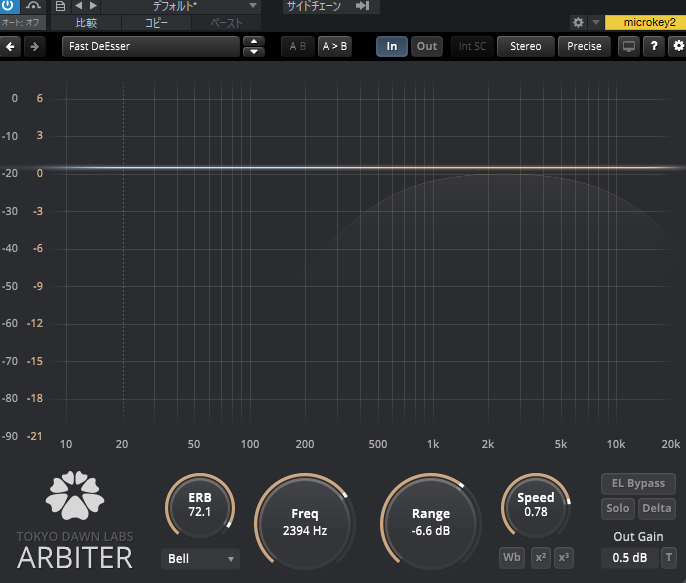Click the undo arrow icon

[x=12, y=46]
